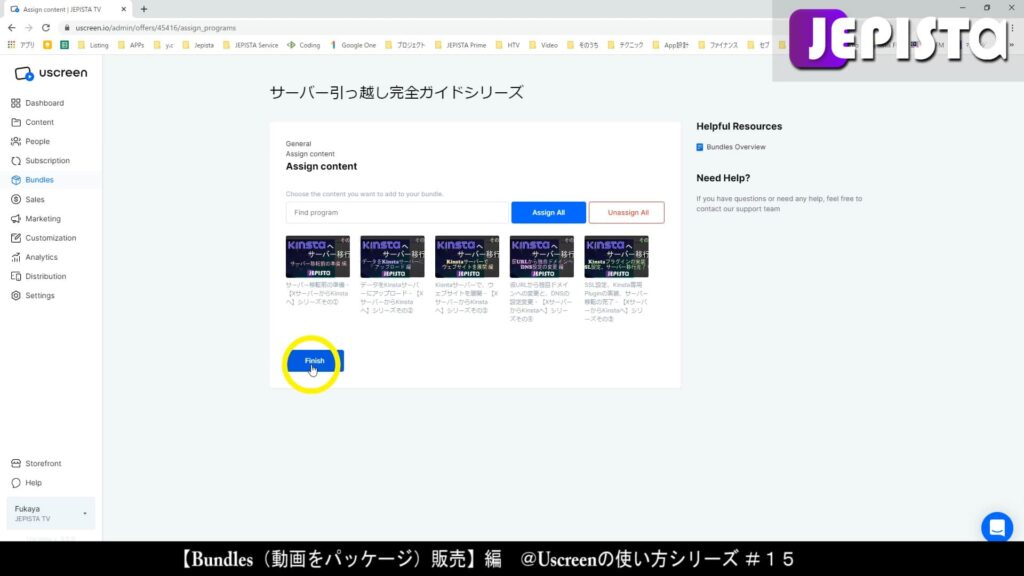Click the Customization edit icon
Image resolution: width=1024 pixels, height=576 pixels.
16,238
